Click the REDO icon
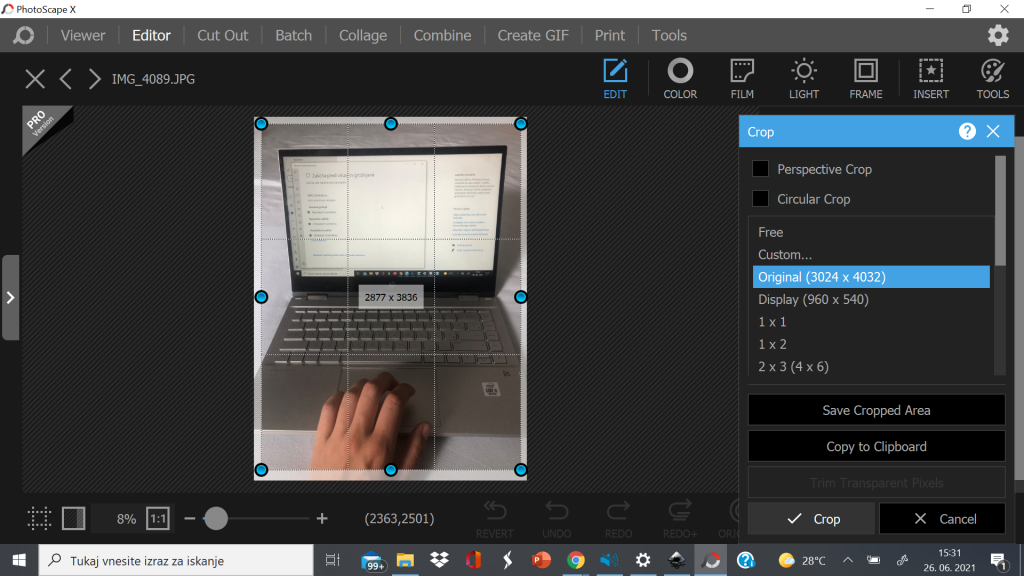The height and width of the screenshot is (576, 1024). [x=618, y=520]
